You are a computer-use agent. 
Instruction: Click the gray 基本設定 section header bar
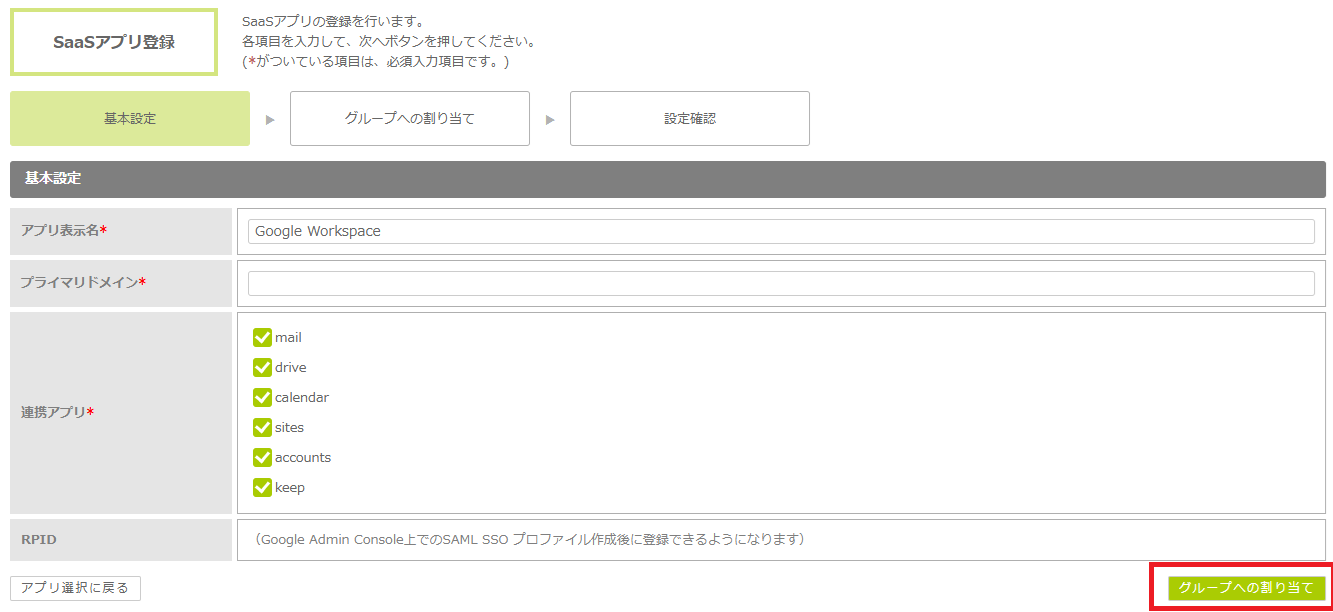pos(667,179)
